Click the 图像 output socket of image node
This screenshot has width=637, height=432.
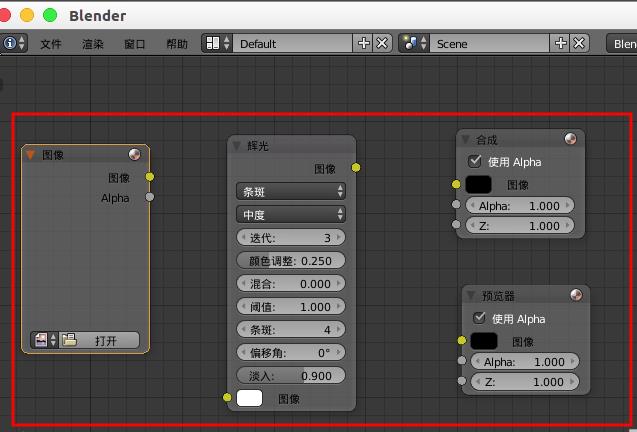point(150,177)
